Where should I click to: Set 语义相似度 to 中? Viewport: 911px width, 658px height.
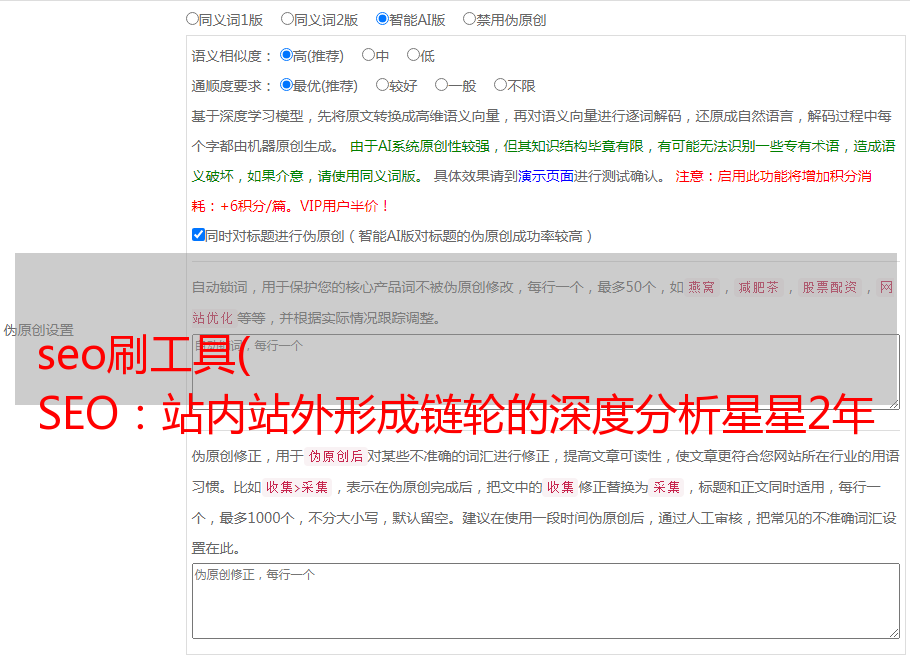[x=368, y=55]
